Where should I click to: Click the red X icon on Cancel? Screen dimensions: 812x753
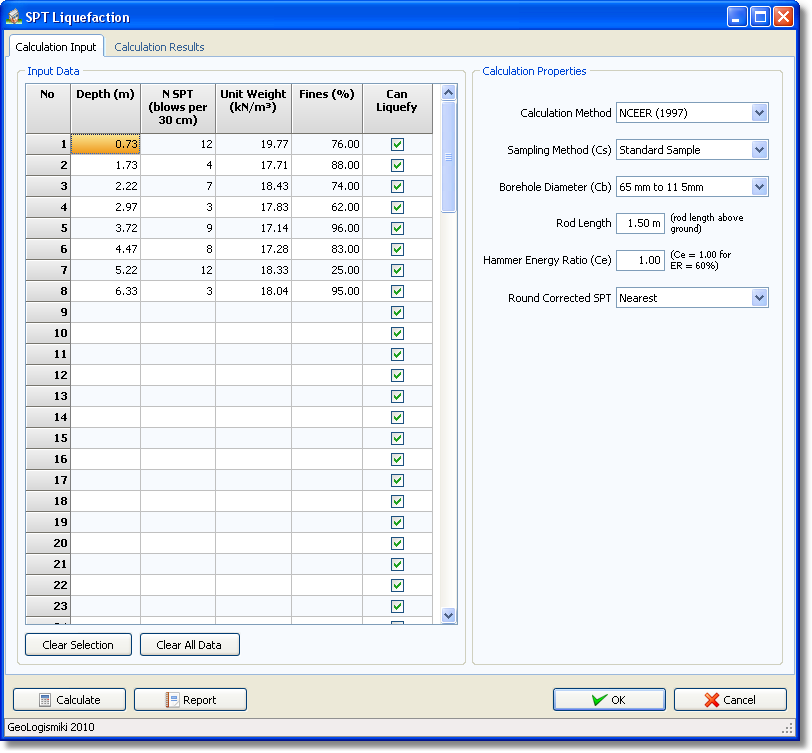tap(712, 700)
